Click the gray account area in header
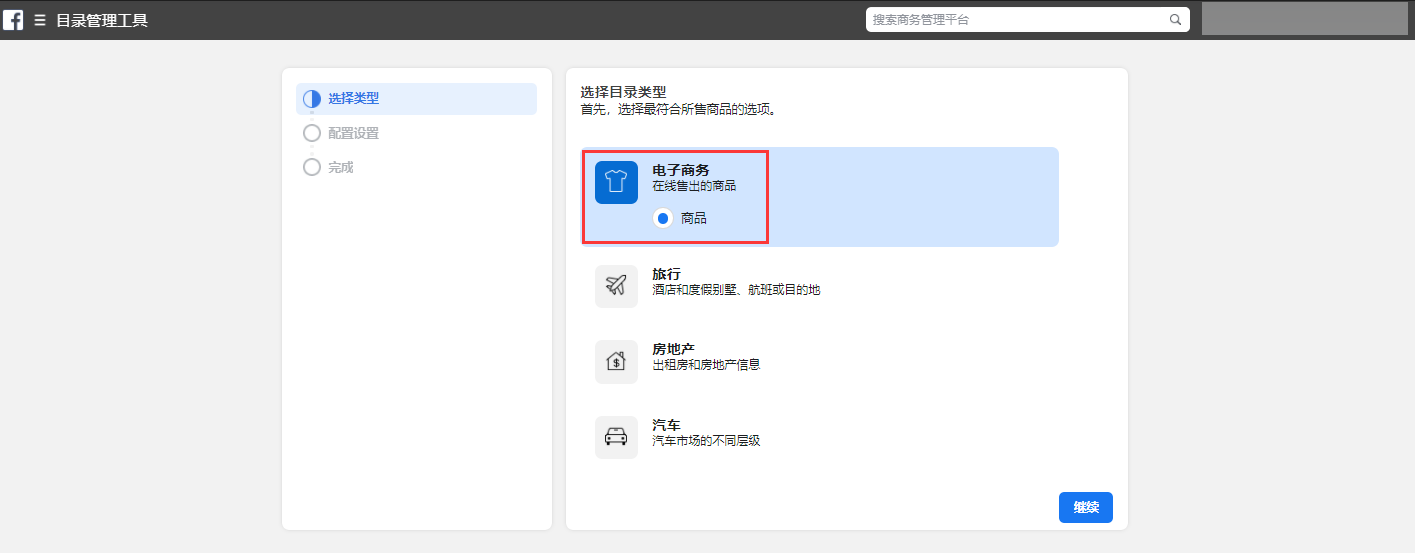 pyautogui.click(x=1305, y=19)
